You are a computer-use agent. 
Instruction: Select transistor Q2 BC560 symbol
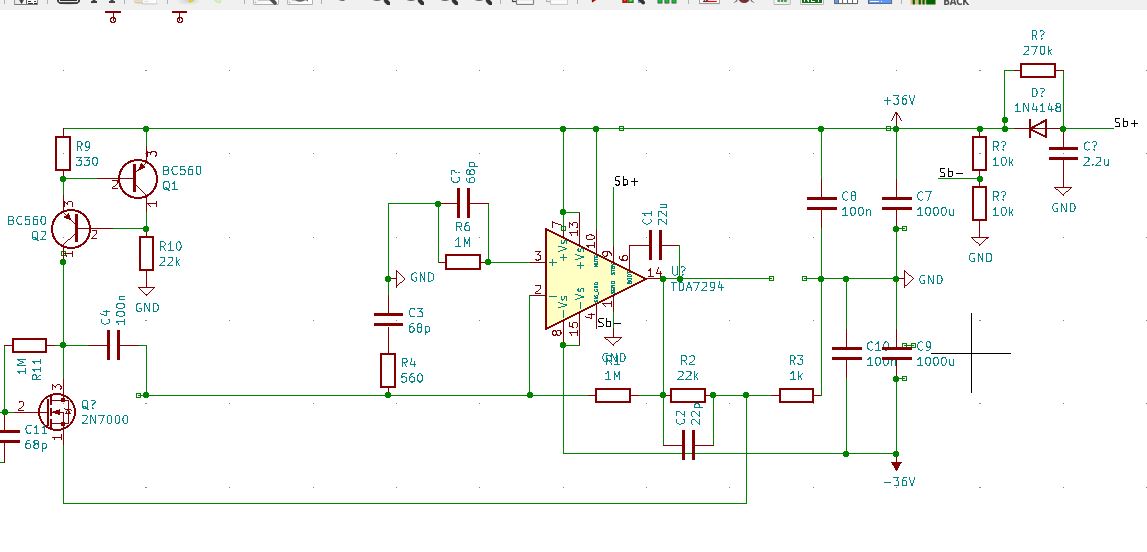pyautogui.click(x=71, y=229)
